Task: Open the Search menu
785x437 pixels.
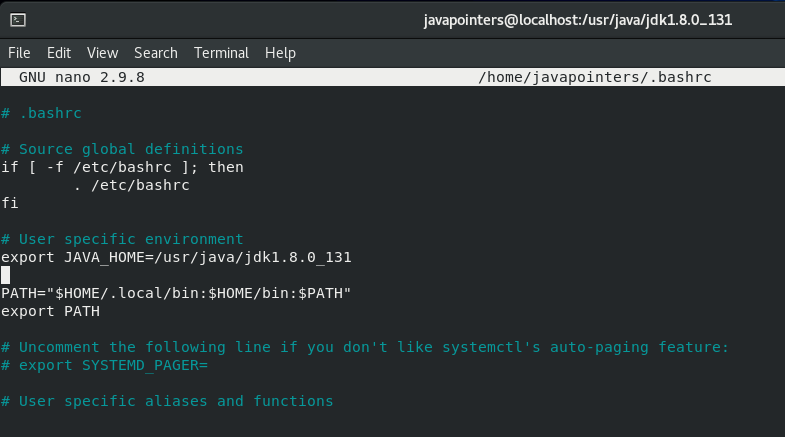Action: click(x=155, y=53)
